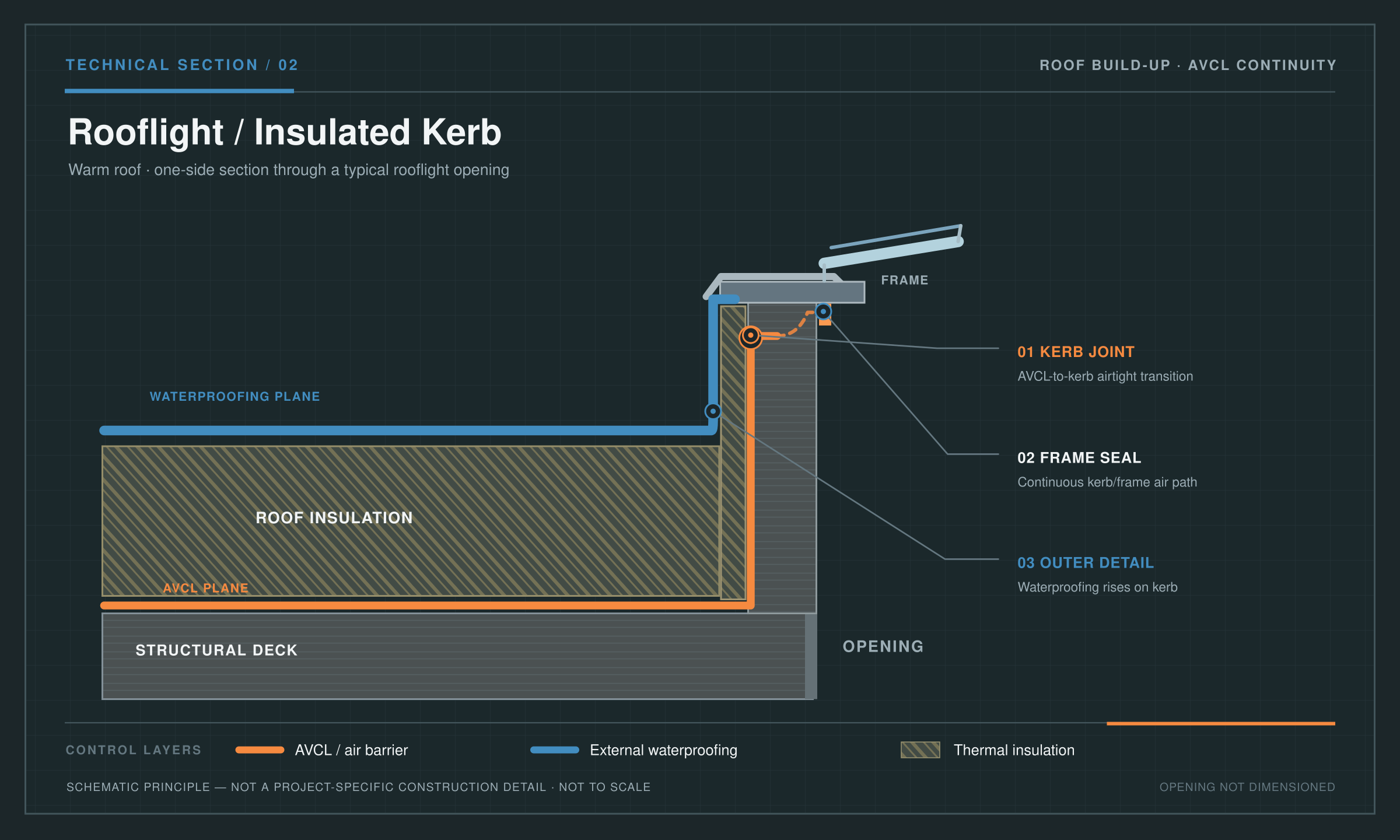Screen dimensions: 1400x840
Task: Click the blue frame seal marker circle
Action: (x=823, y=311)
